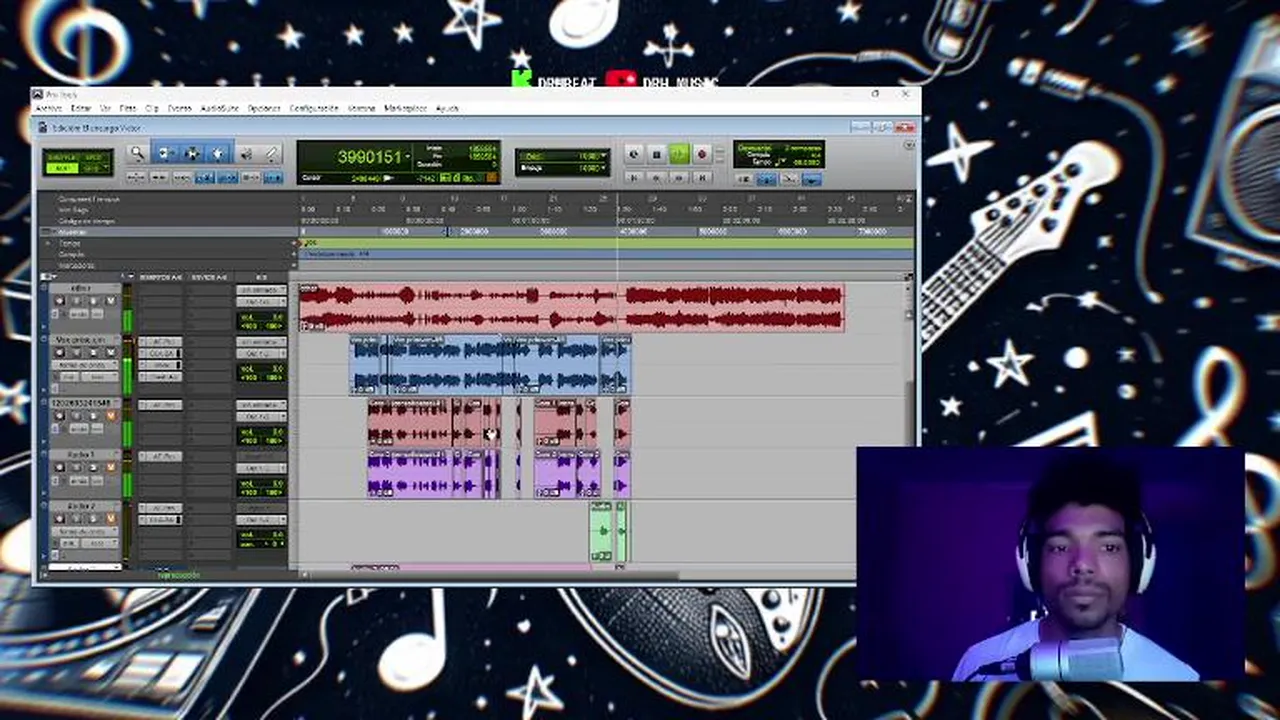Open the first track's input selector
This screenshot has width=1280, height=720.
pos(261,290)
